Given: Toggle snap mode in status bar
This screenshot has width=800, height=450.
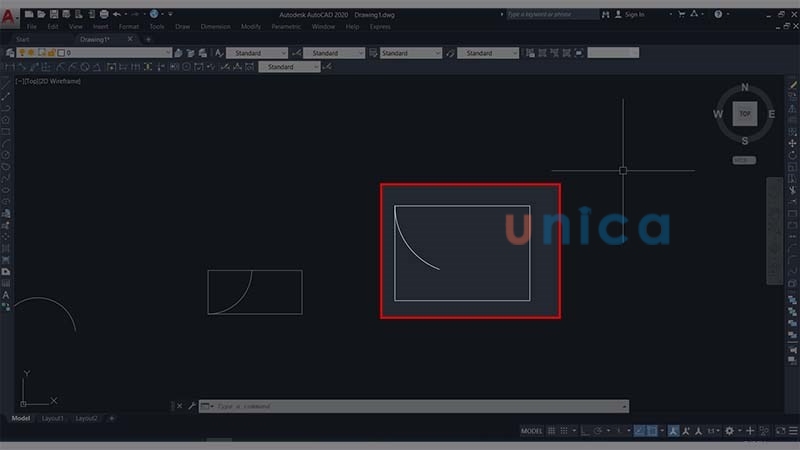Looking at the screenshot, I should coord(564,431).
